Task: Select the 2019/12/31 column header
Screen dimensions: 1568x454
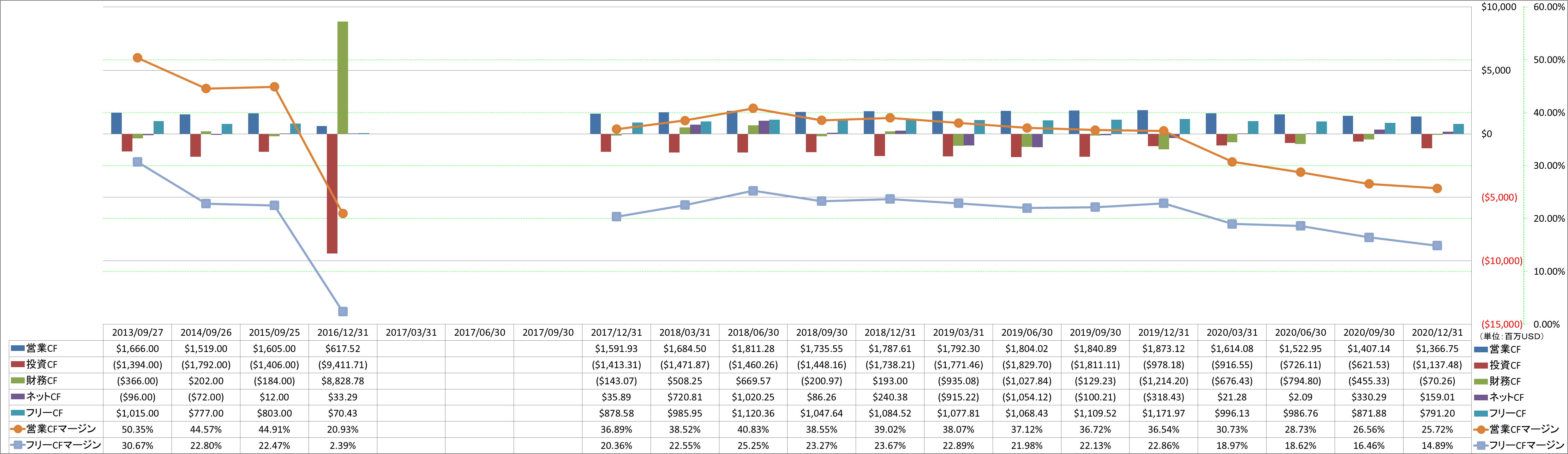Action: pyautogui.click(x=1163, y=332)
